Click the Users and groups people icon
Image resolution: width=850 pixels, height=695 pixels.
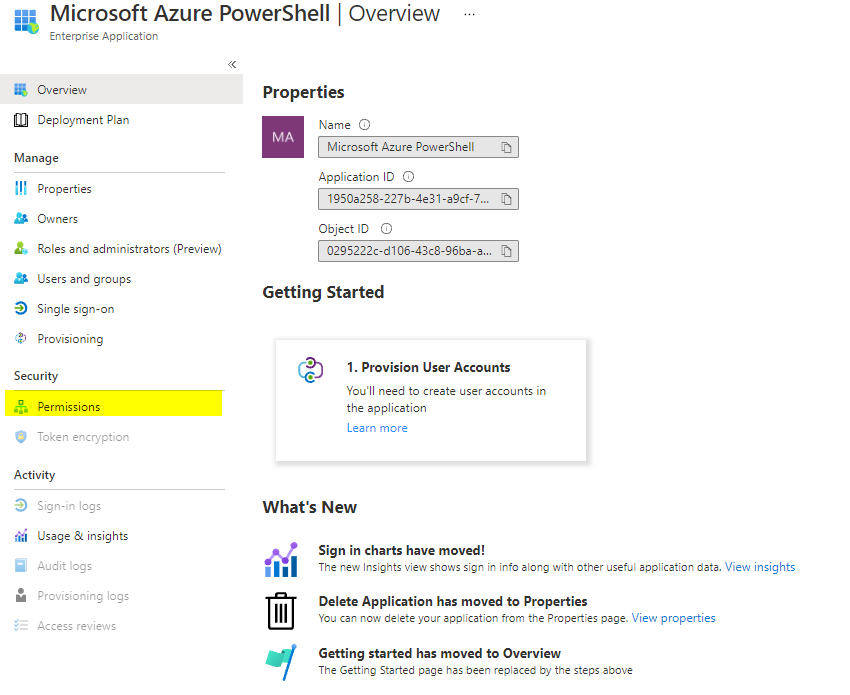point(21,279)
